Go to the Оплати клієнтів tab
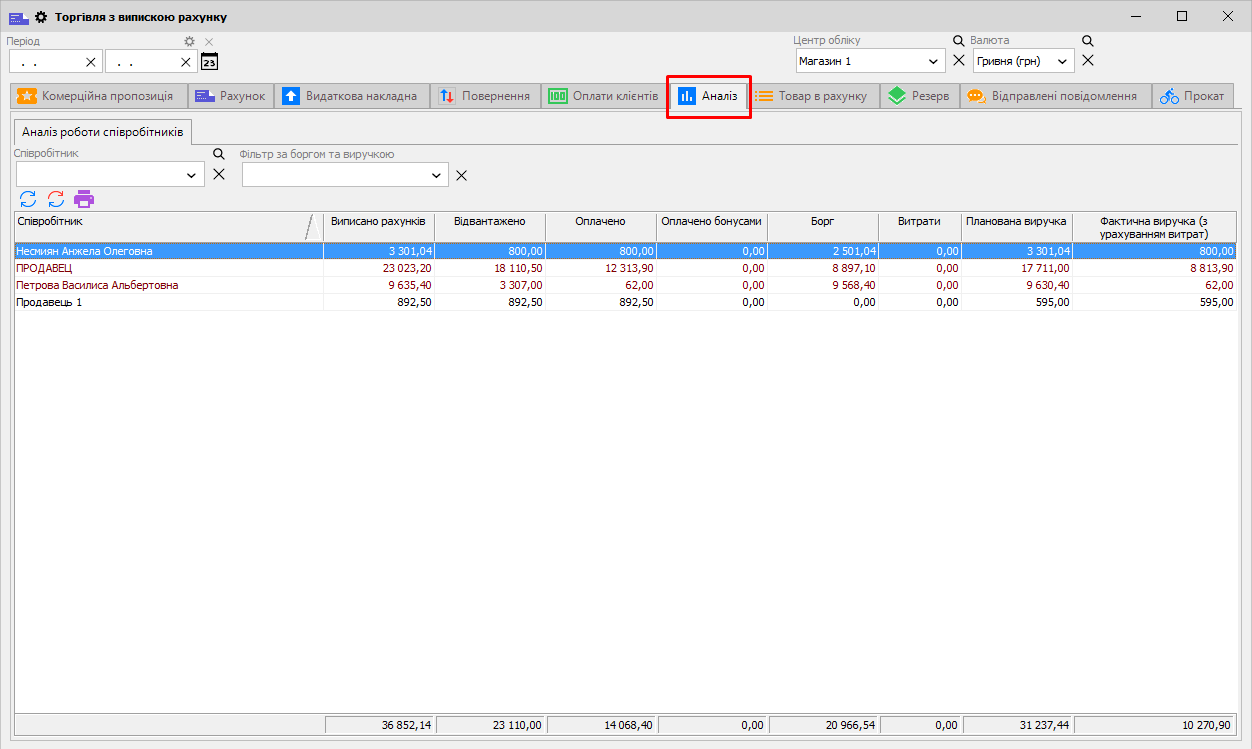The width and height of the screenshot is (1252, 749). pos(604,96)
